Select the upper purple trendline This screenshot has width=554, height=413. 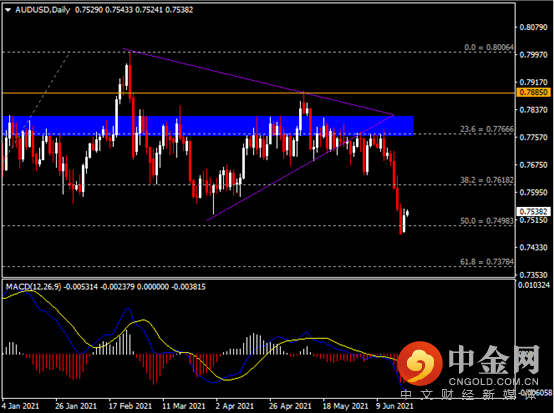click(258, 82)
